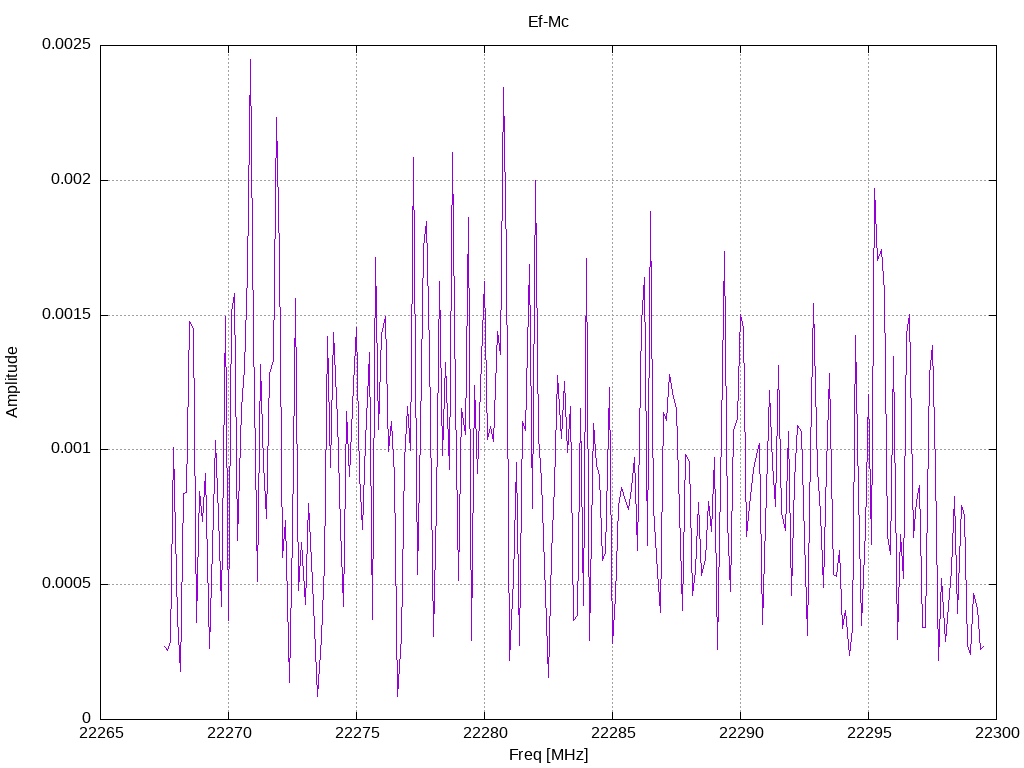Click the plot title Ef-Mc
The height and width of the screenshot is (768, 1024).
[x=548, y=22]
